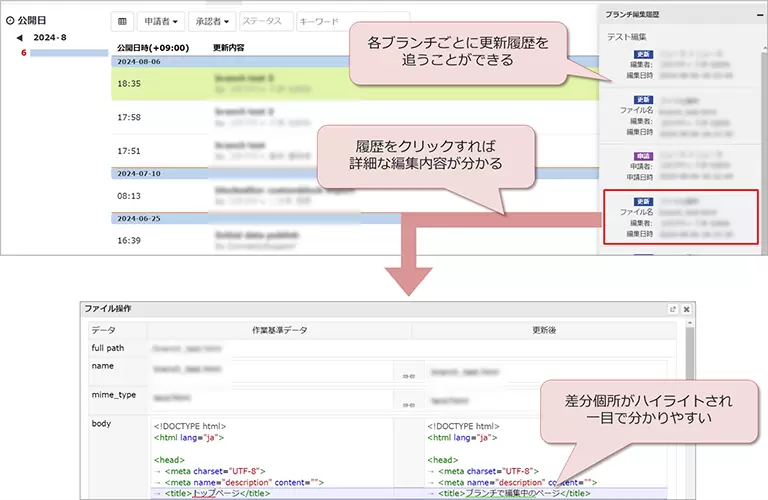Viewport: 768px width, 500px height.
Task: Close the ファイル操作 dialog
Action: 687,310
